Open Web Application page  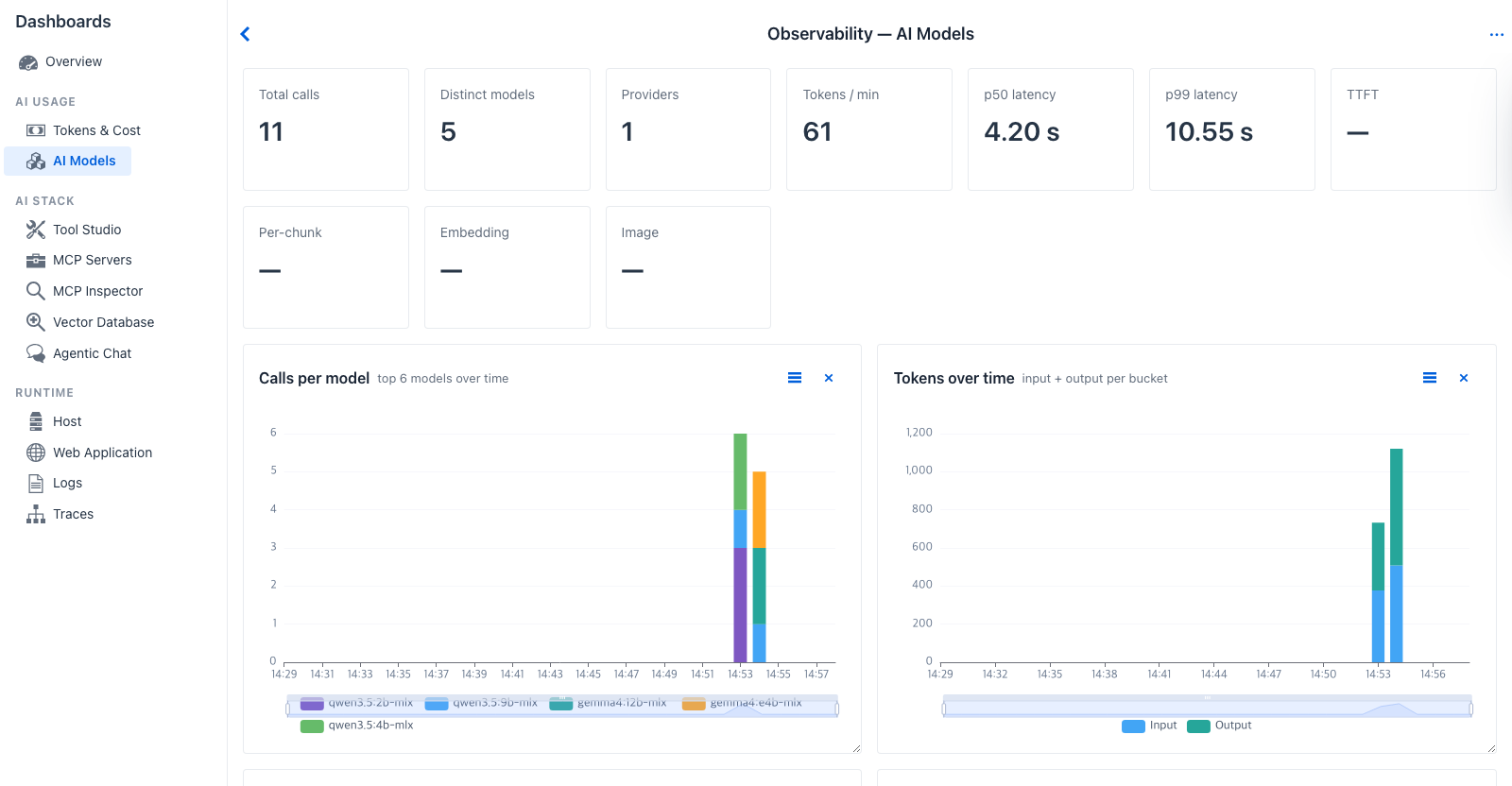pyautogui.click(x=102, y=453)
